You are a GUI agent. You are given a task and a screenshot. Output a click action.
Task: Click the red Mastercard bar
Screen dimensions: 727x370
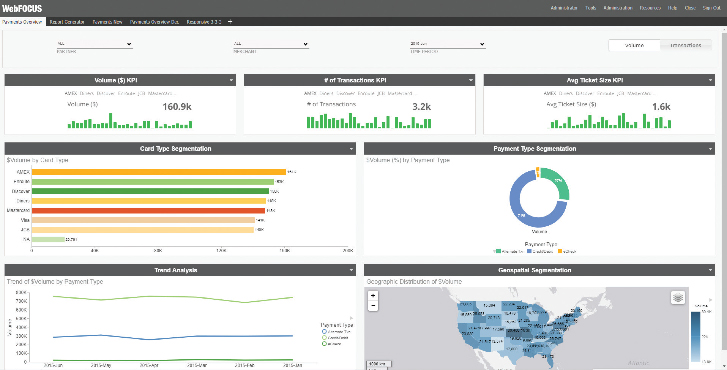148,211
